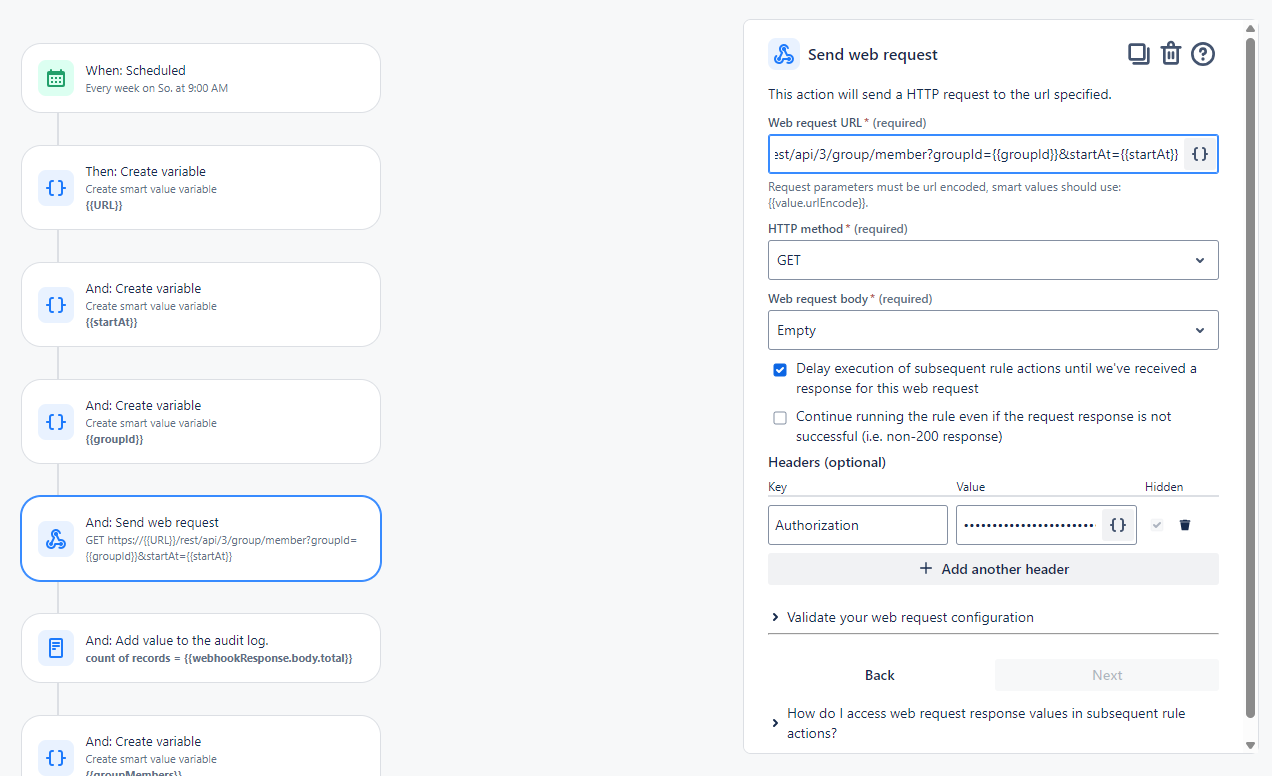This screenshot has width=1272, height=776.
Task: Click the braces icon on {{URL}} variable step
Action: [x=56, y=188]
